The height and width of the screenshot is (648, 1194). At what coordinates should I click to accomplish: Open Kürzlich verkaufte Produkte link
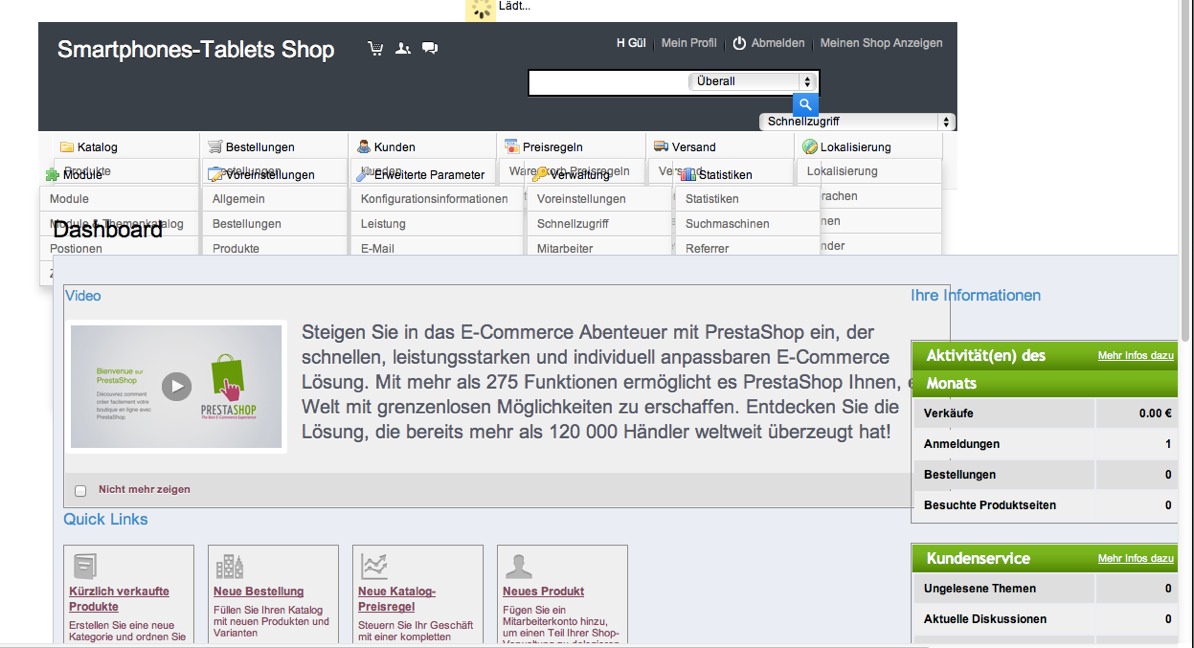coord(119,599)
